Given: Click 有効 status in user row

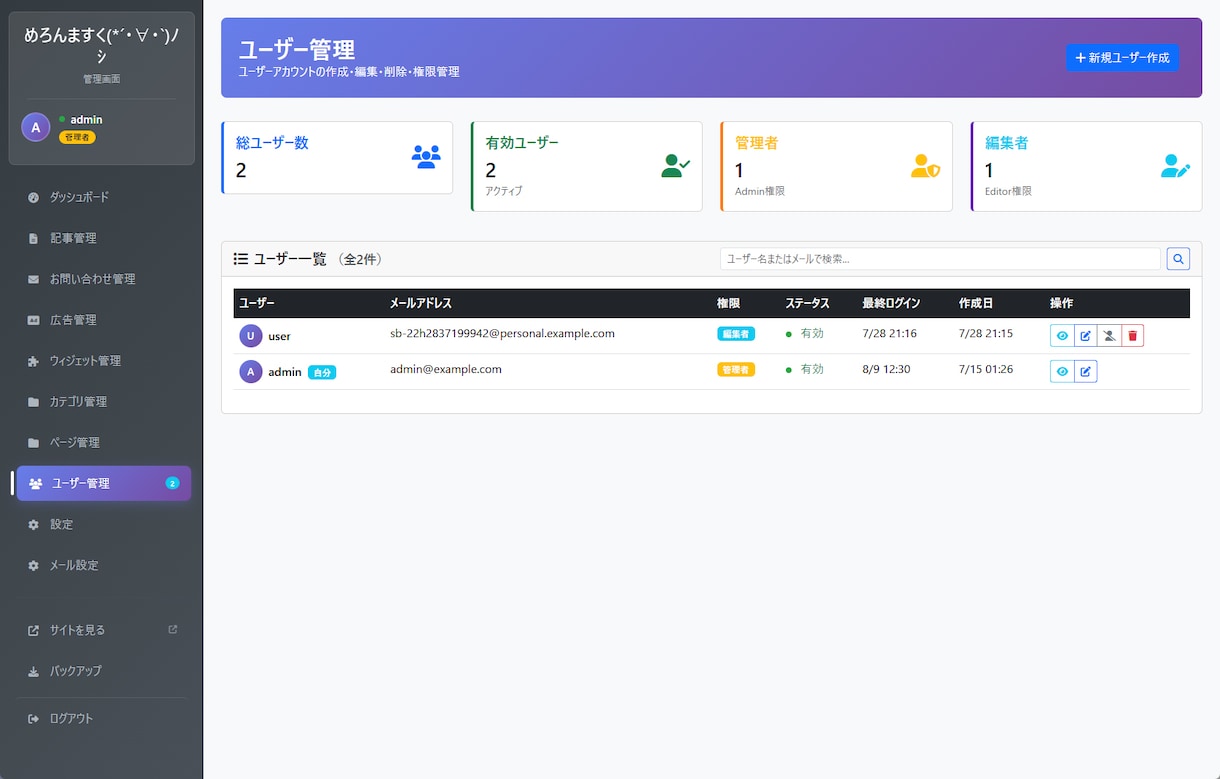Looking at the screenshot, I should [805, 333].
